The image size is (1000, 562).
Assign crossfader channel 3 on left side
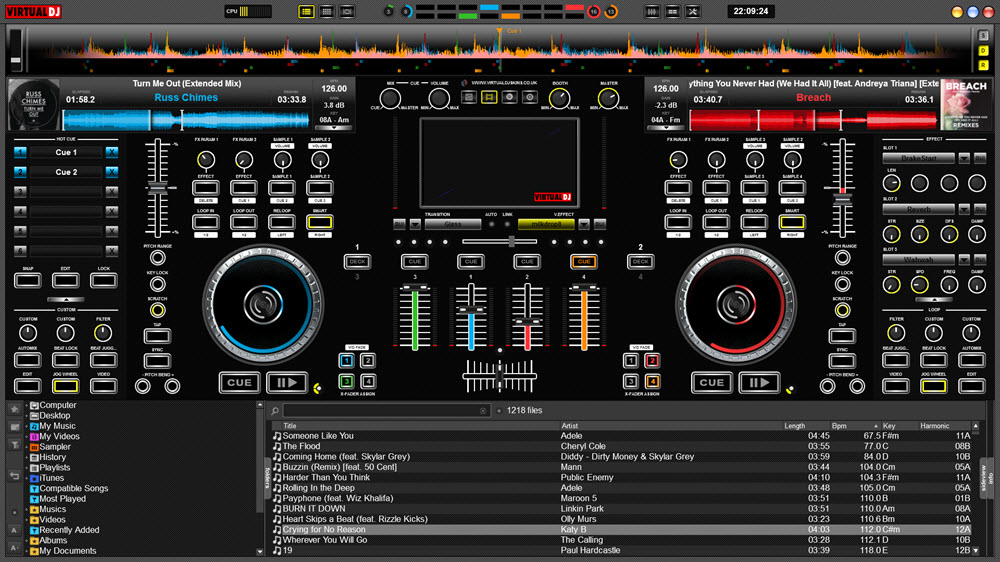346,381
